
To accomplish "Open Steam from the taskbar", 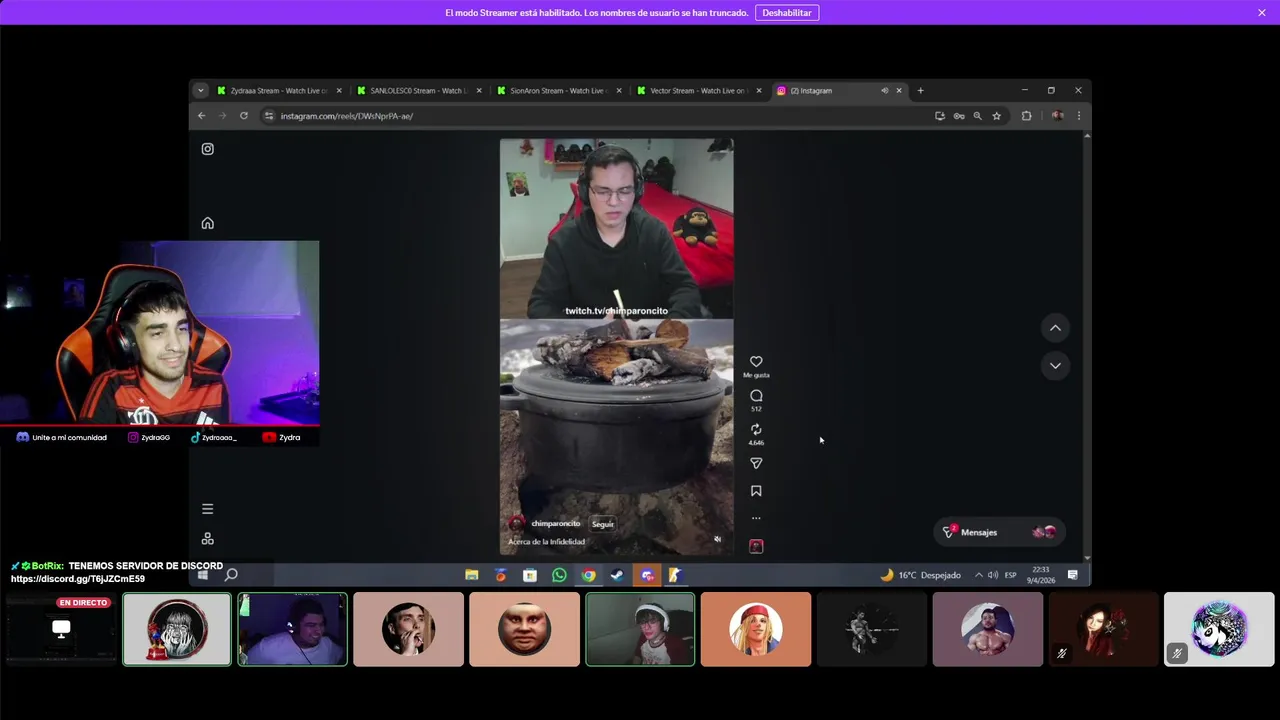I will point(618,575).
